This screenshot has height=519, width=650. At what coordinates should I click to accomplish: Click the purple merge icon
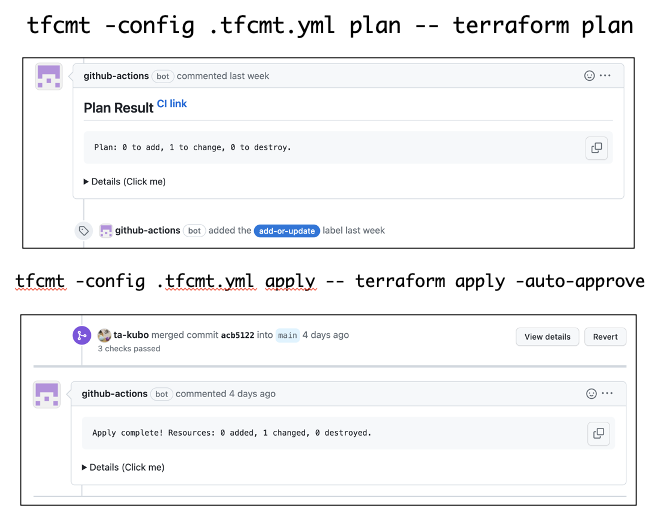point(80,336)
